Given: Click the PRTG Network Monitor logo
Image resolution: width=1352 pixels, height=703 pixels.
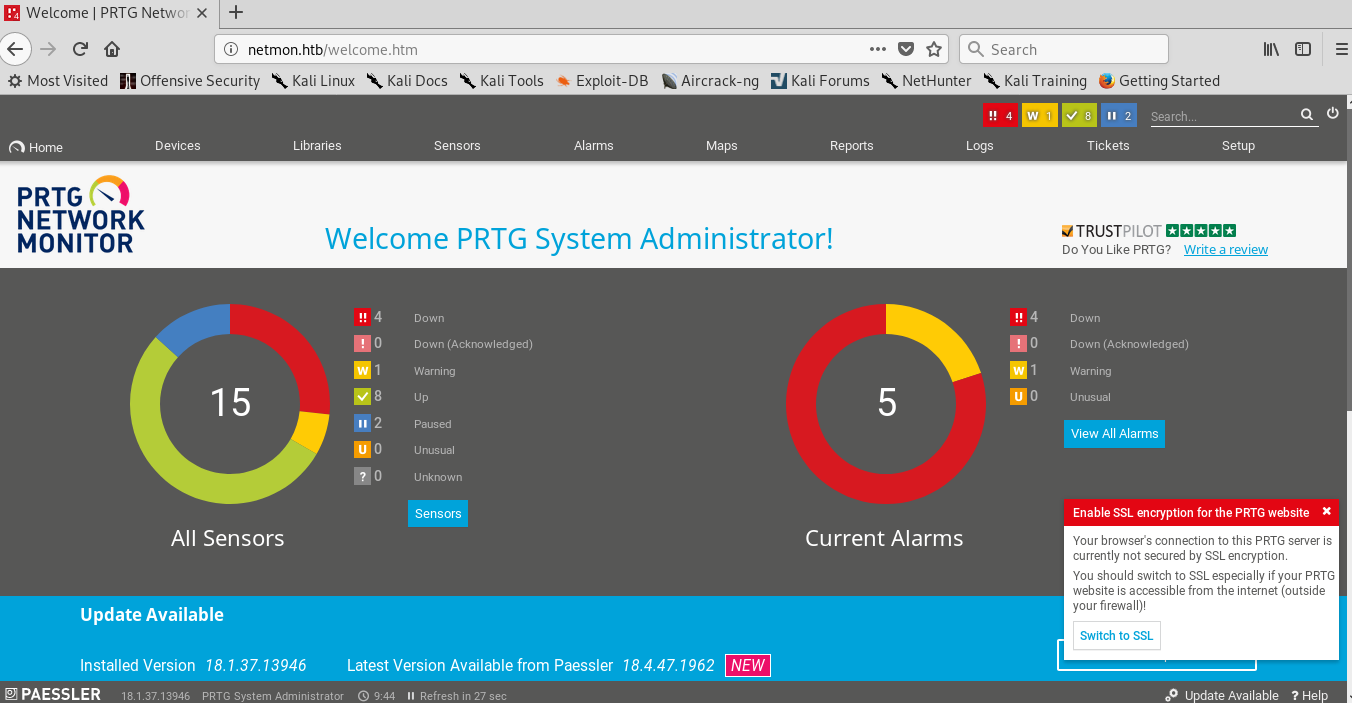Looking at the screenshot, I should pyautogui.click(x=81, y=215).
